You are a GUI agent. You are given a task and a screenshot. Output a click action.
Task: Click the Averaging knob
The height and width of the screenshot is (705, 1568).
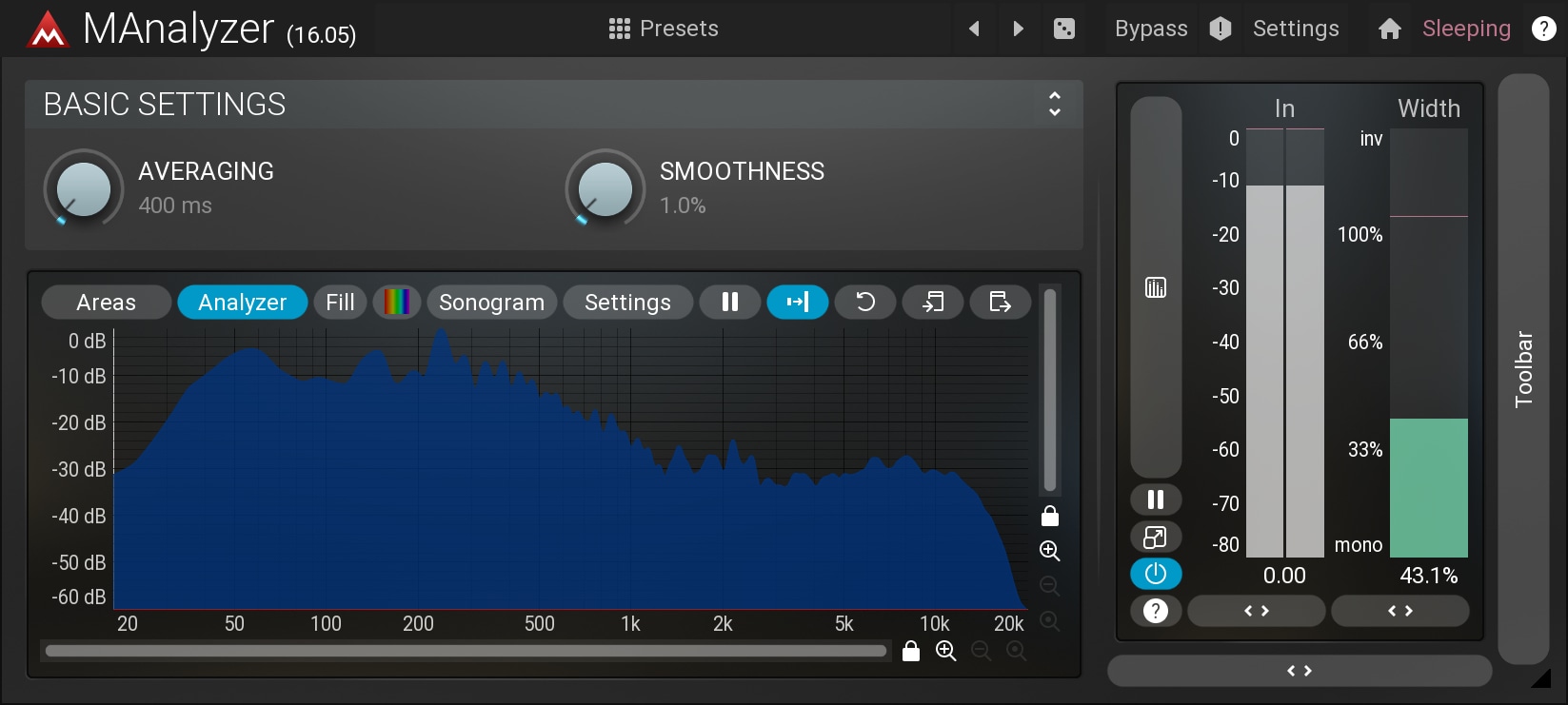[84, 188]
